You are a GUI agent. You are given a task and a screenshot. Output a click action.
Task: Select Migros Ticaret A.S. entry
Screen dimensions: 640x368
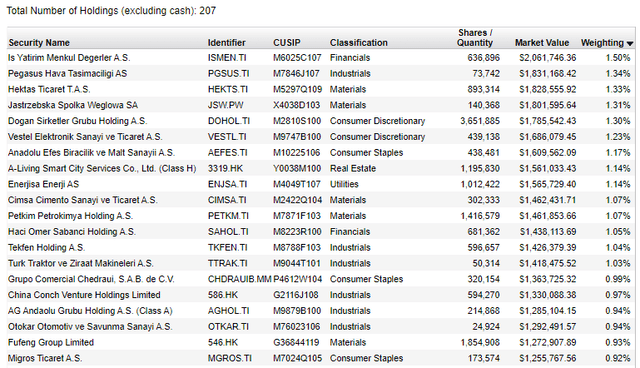click(45, 359)
